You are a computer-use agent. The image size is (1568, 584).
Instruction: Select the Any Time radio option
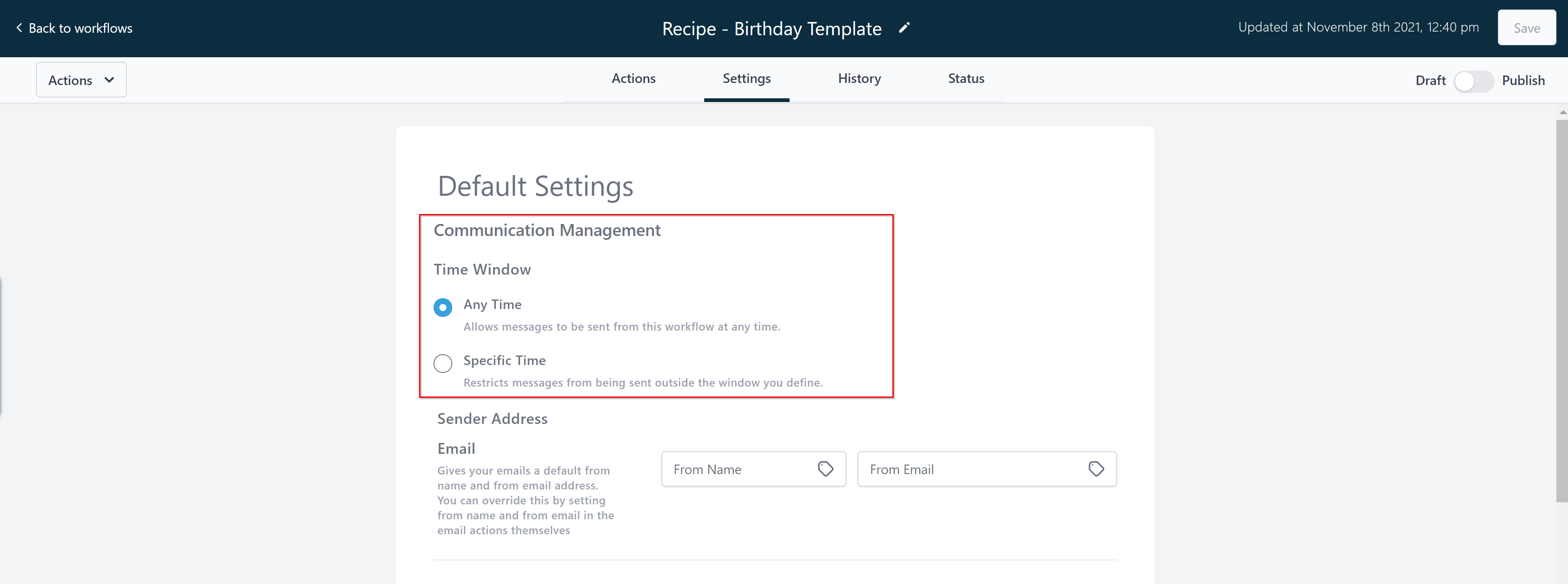[x=443, y=307]
